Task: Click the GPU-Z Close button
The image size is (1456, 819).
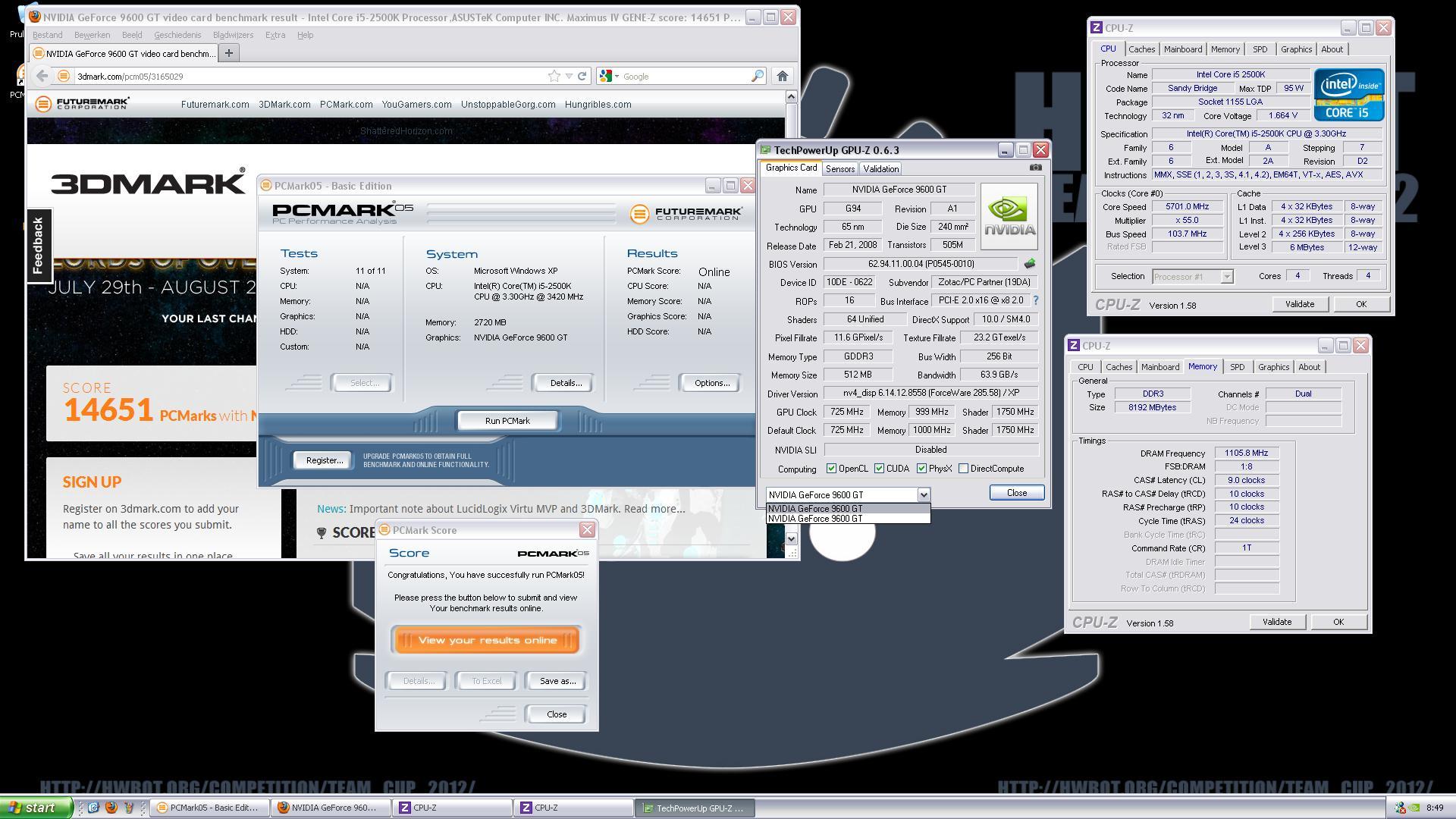Action: coord(1016,493)
